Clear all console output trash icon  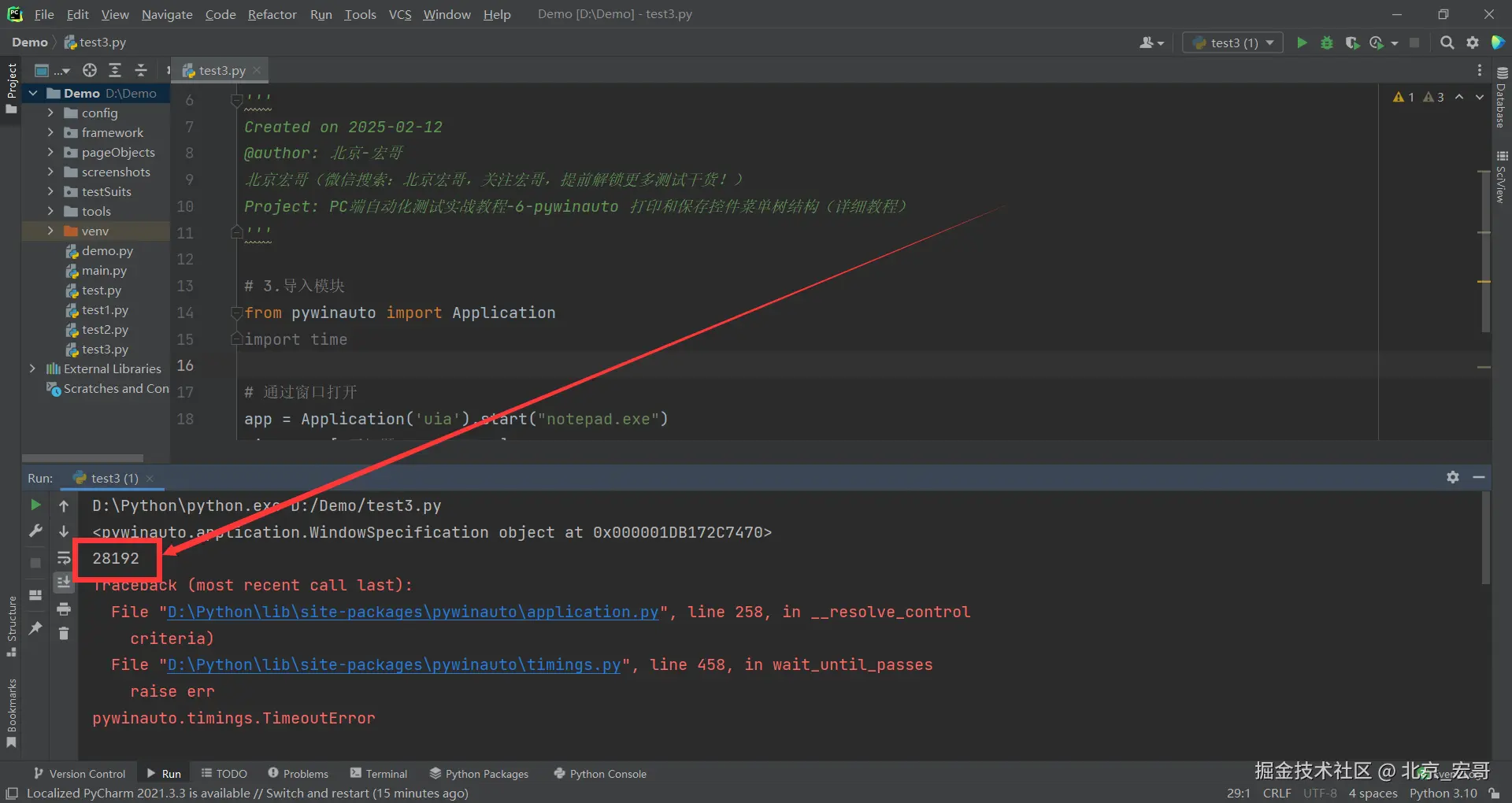[64, 633]
